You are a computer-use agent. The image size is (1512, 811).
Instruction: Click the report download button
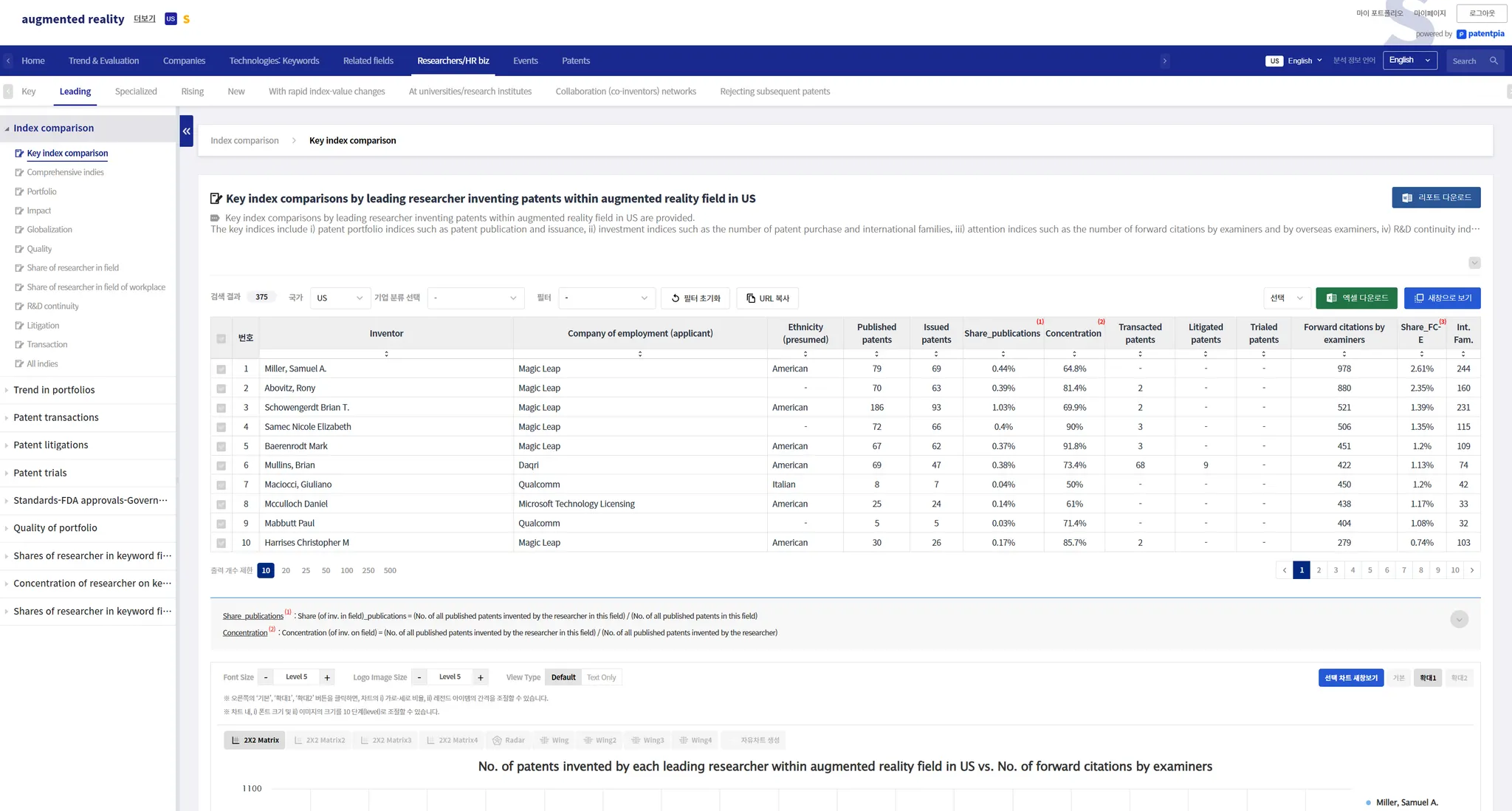click(1436, 197)
